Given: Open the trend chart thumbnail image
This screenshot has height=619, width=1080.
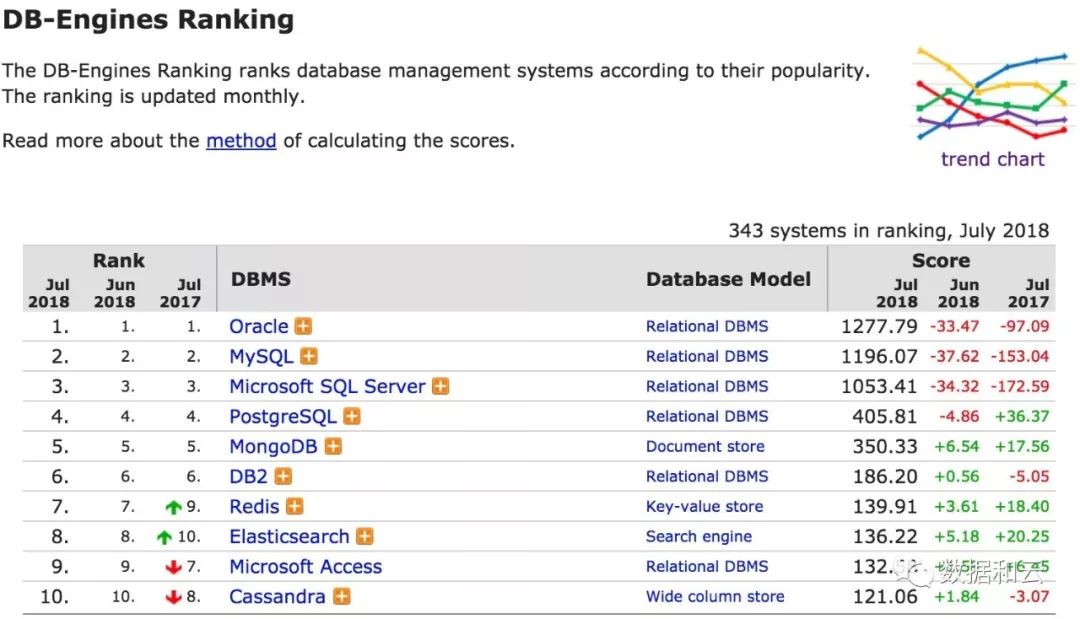Looking at the screenshot, I should 993,93.
